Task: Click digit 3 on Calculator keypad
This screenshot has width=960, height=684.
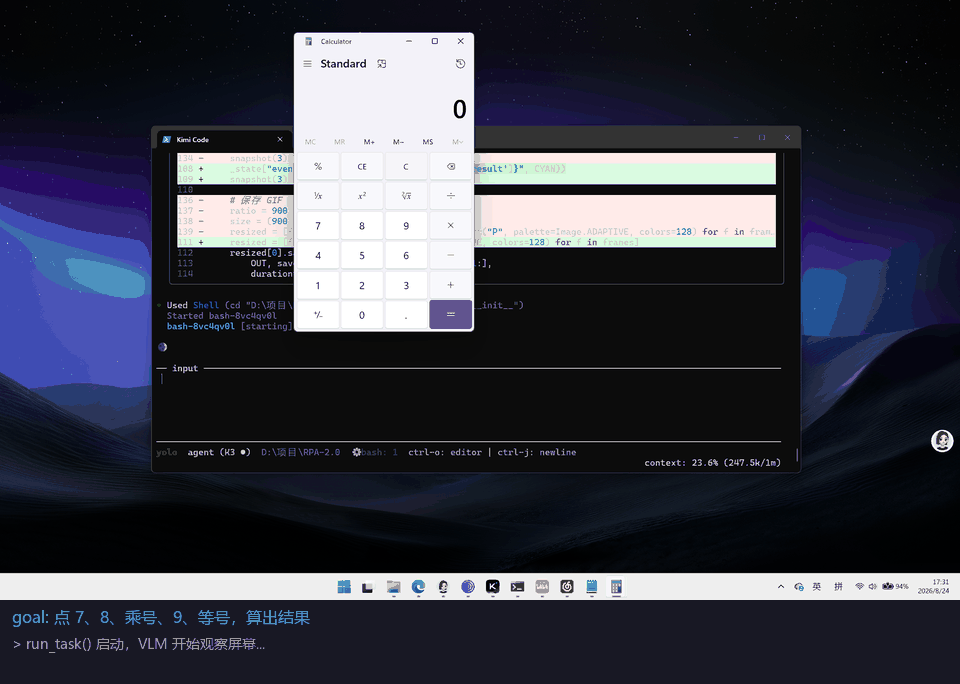Action: (406, 285)
